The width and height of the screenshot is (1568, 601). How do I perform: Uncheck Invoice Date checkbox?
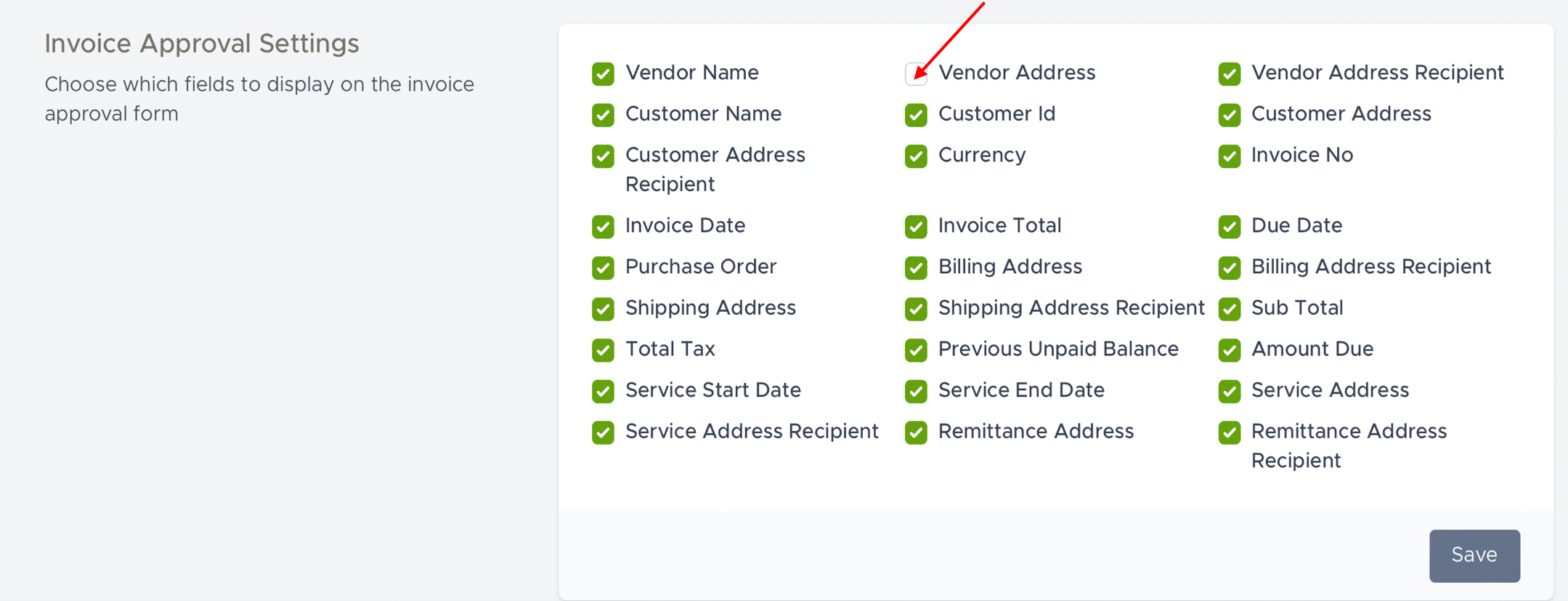click(x=603, y=227)
